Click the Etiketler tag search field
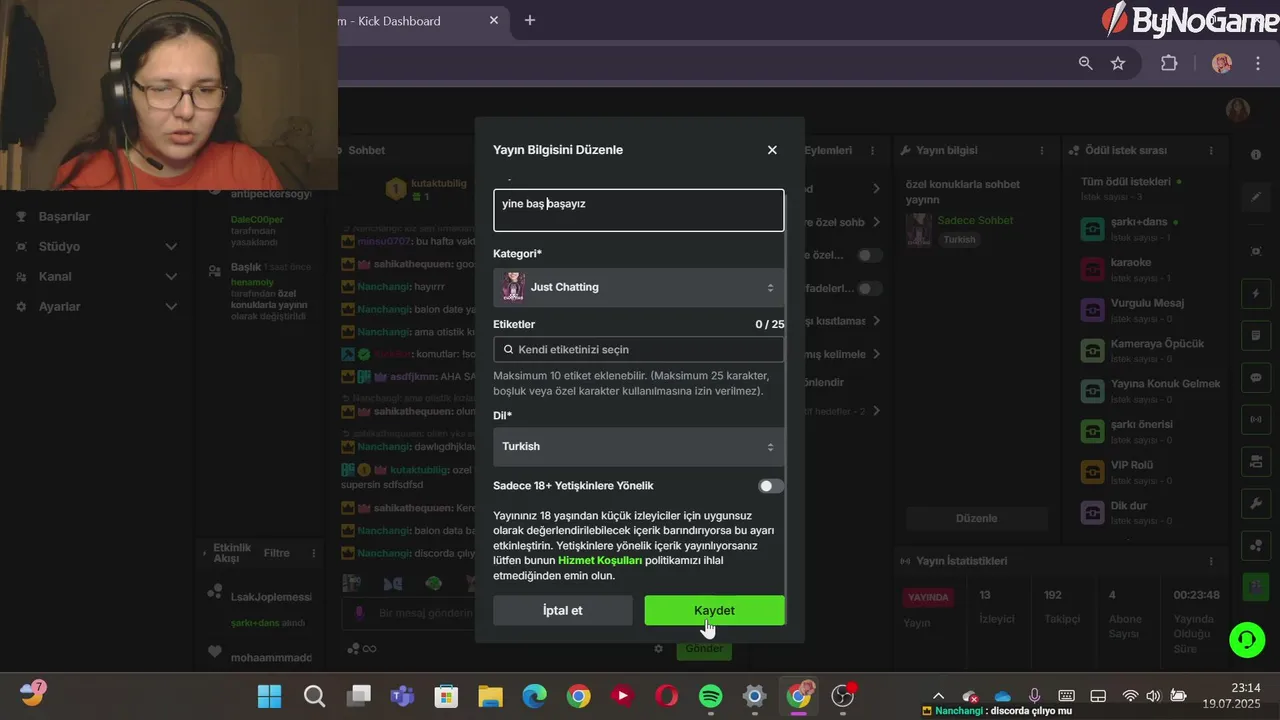The image size is (1280, 720). click(638, 349)
